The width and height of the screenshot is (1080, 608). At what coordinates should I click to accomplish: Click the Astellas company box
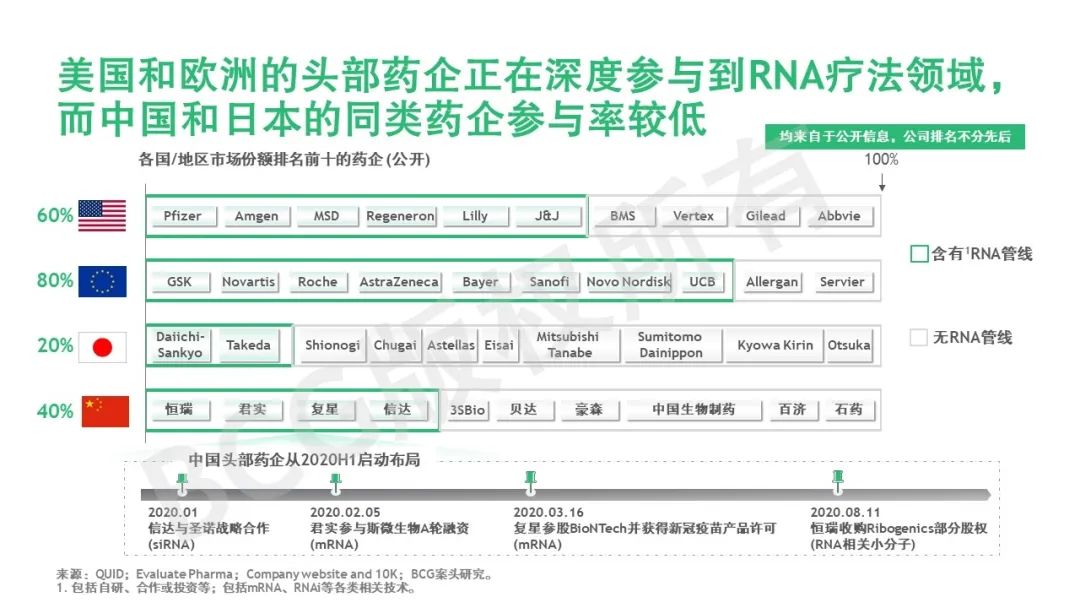[x=451, y=345]
